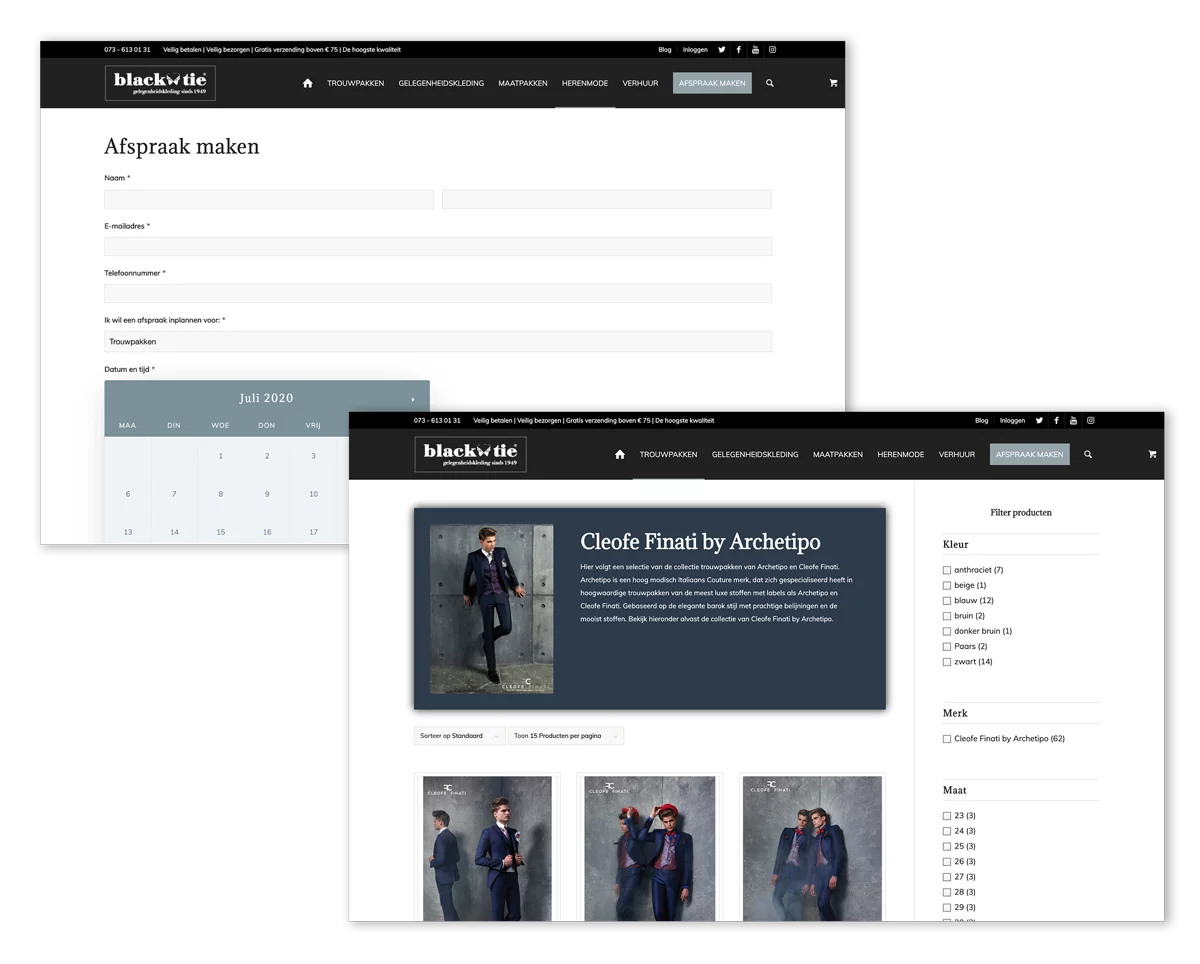Viewport: 1200px width, 964px height.
Task: Click the Twitter icon in the front window
Action: [1039, 420]
